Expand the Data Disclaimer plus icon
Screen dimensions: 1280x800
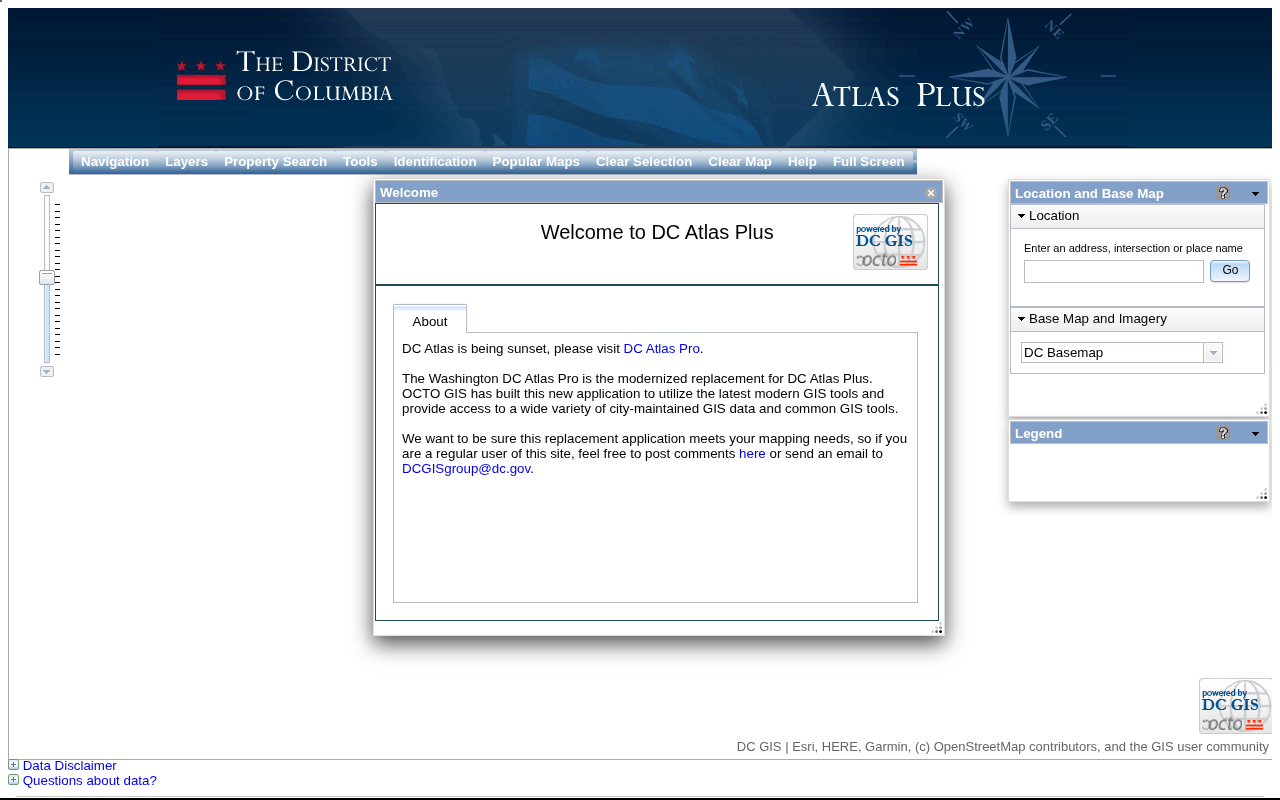pos(14,765)
